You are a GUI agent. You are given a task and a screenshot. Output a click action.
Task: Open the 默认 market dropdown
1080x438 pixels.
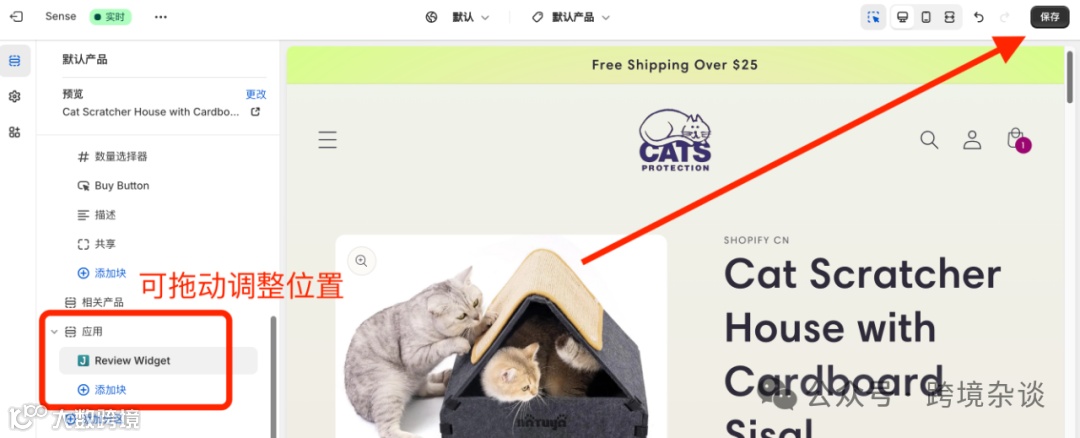(x=457, y=17)
